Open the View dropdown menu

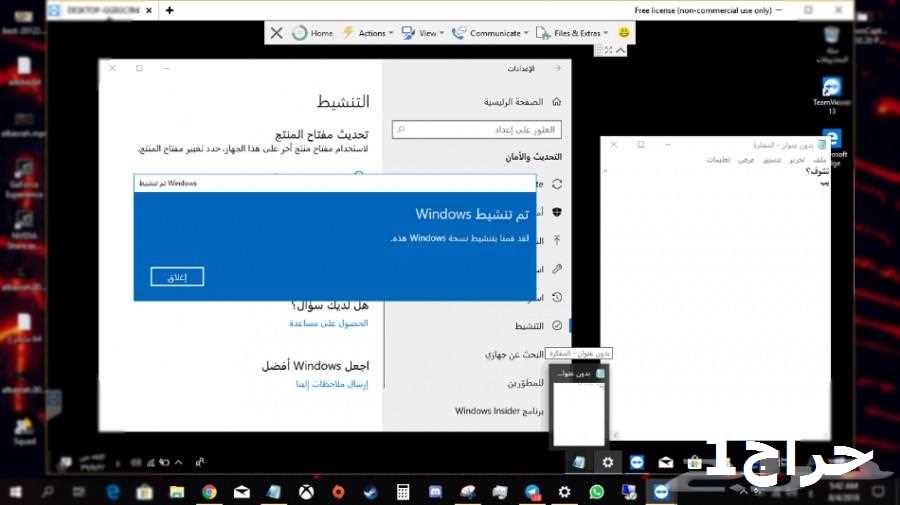coord(423,33)
